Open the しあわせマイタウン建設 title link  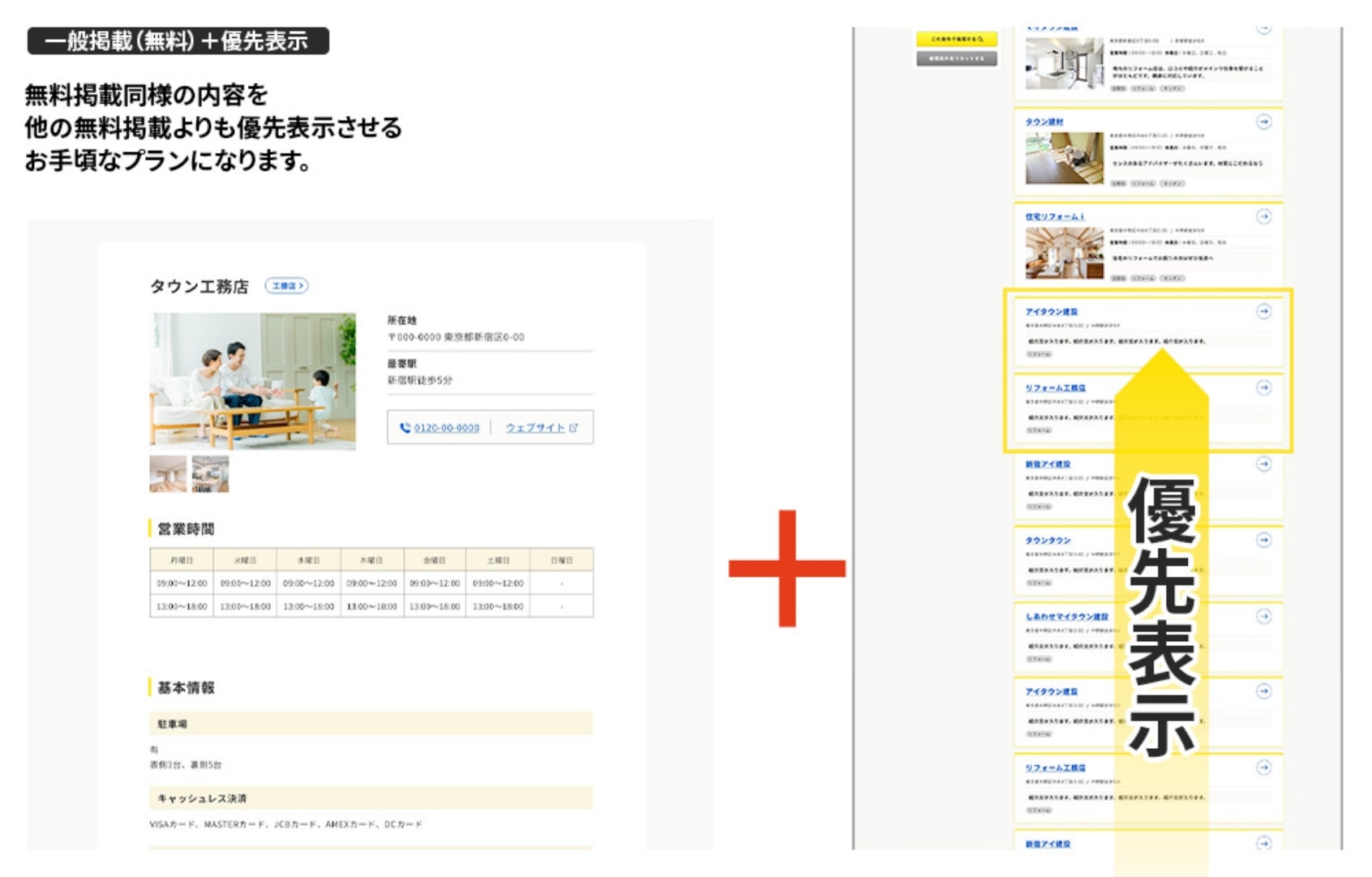pos(1065,617)
